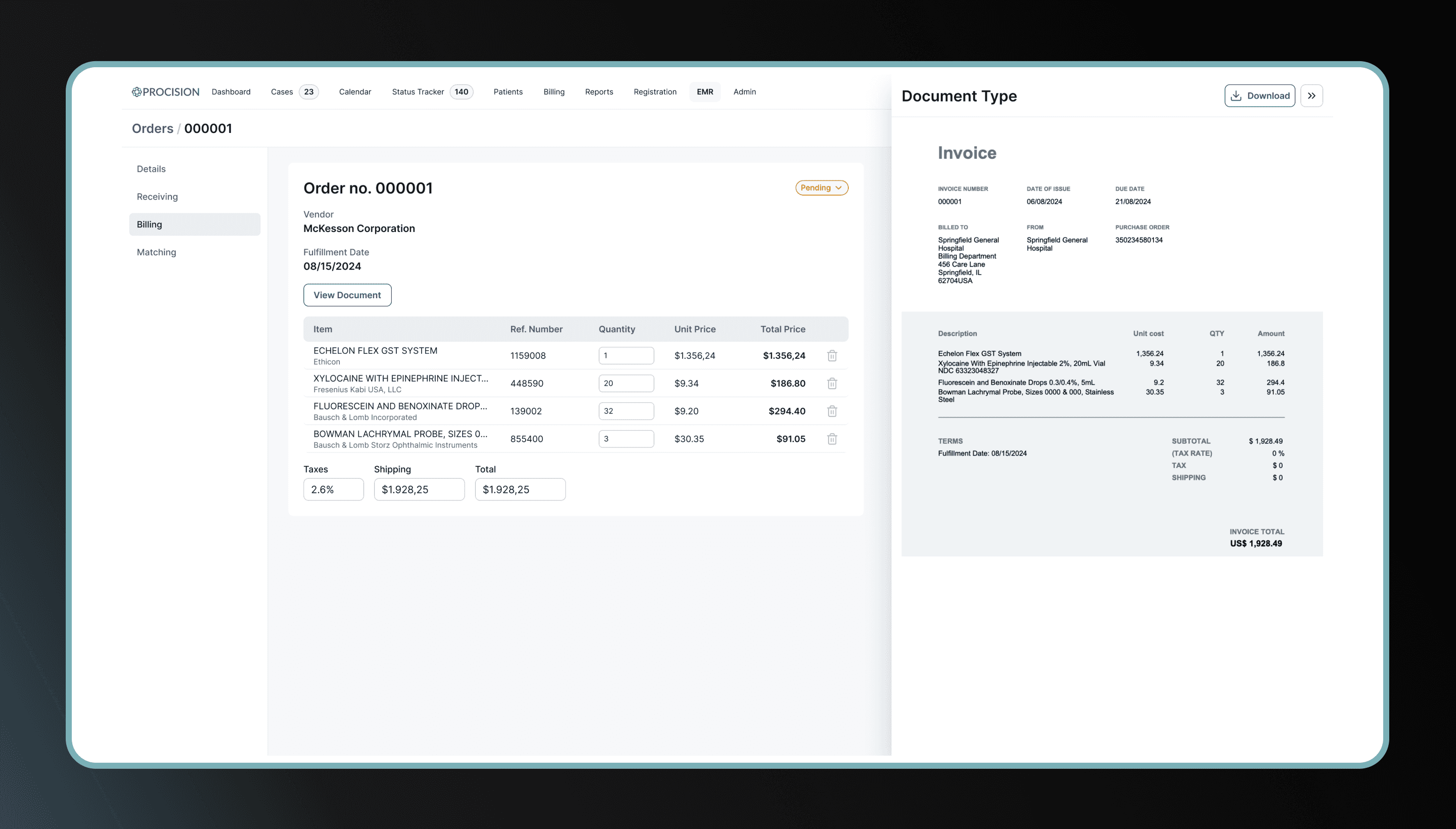Click the Shipping amount field
The width and height of the screenshot is (1456, 829).
(419, 490)
